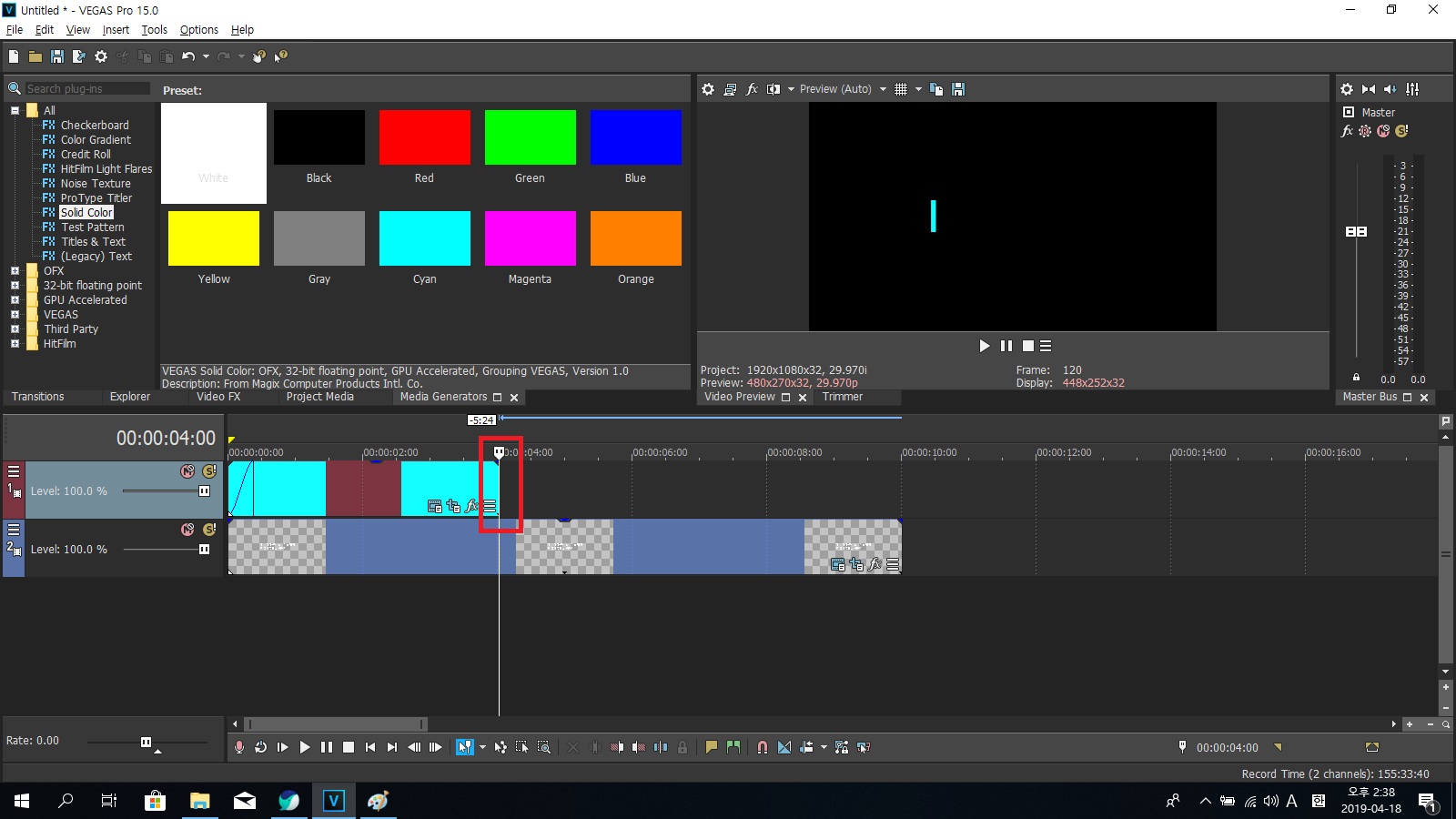Play the video preview
Viewport: 1456px width, 819px height.
(984, 346)
